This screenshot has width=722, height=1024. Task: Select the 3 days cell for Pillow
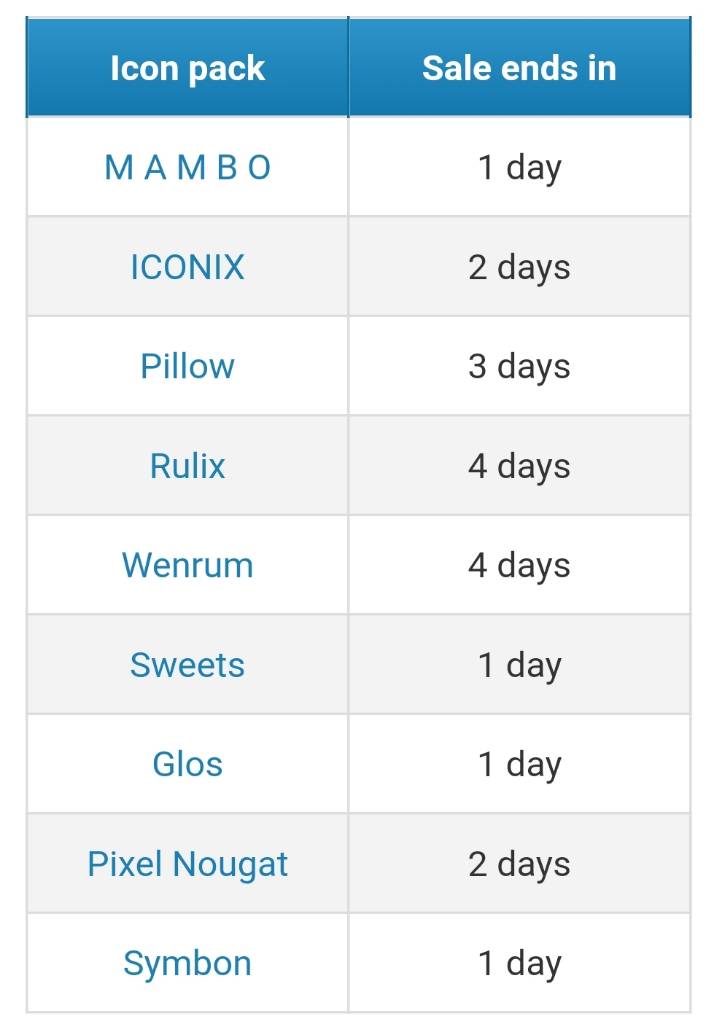[520, 366]
